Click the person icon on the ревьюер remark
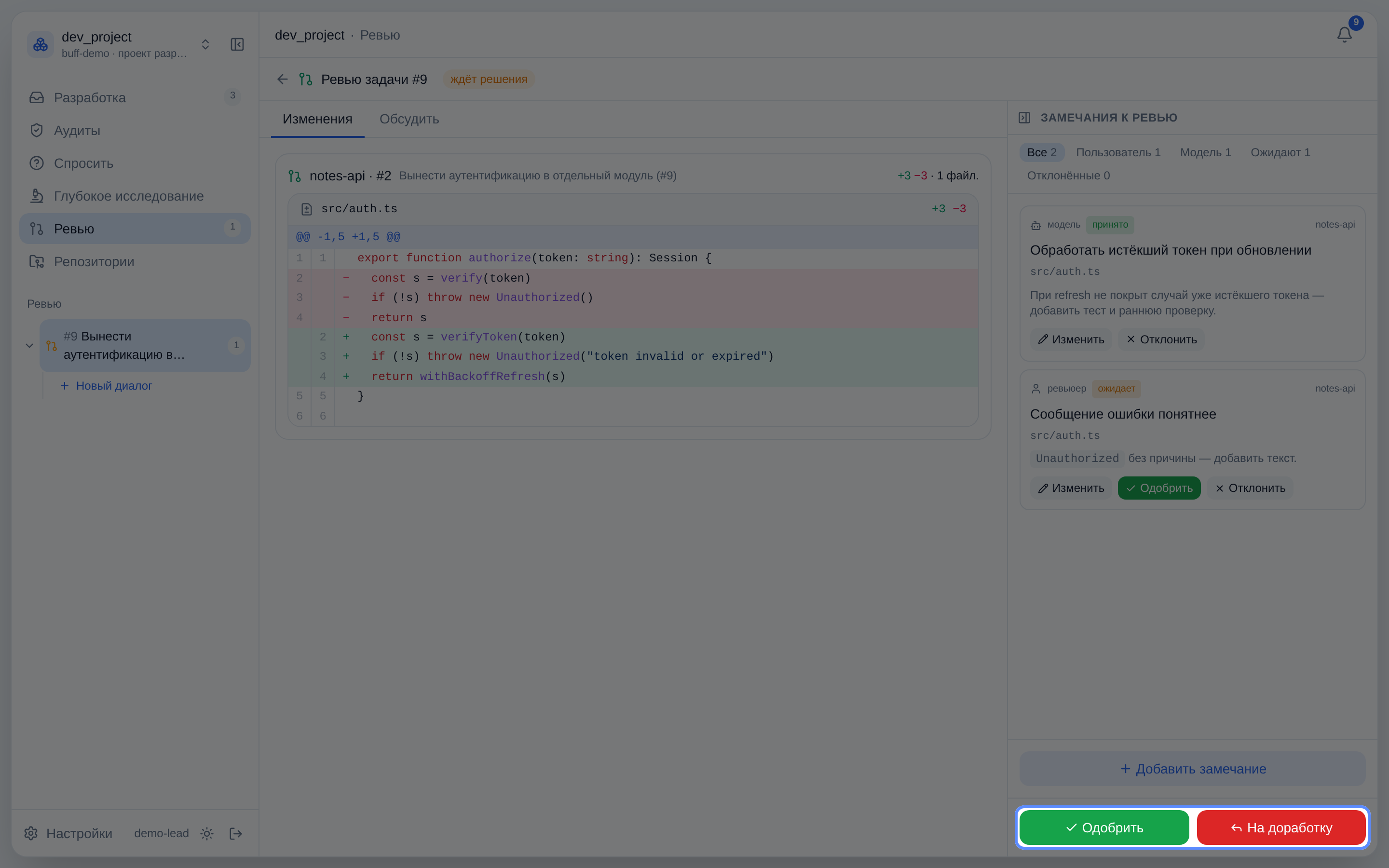This screenshot has height=868, width=1389. (x=1035, y=389)
